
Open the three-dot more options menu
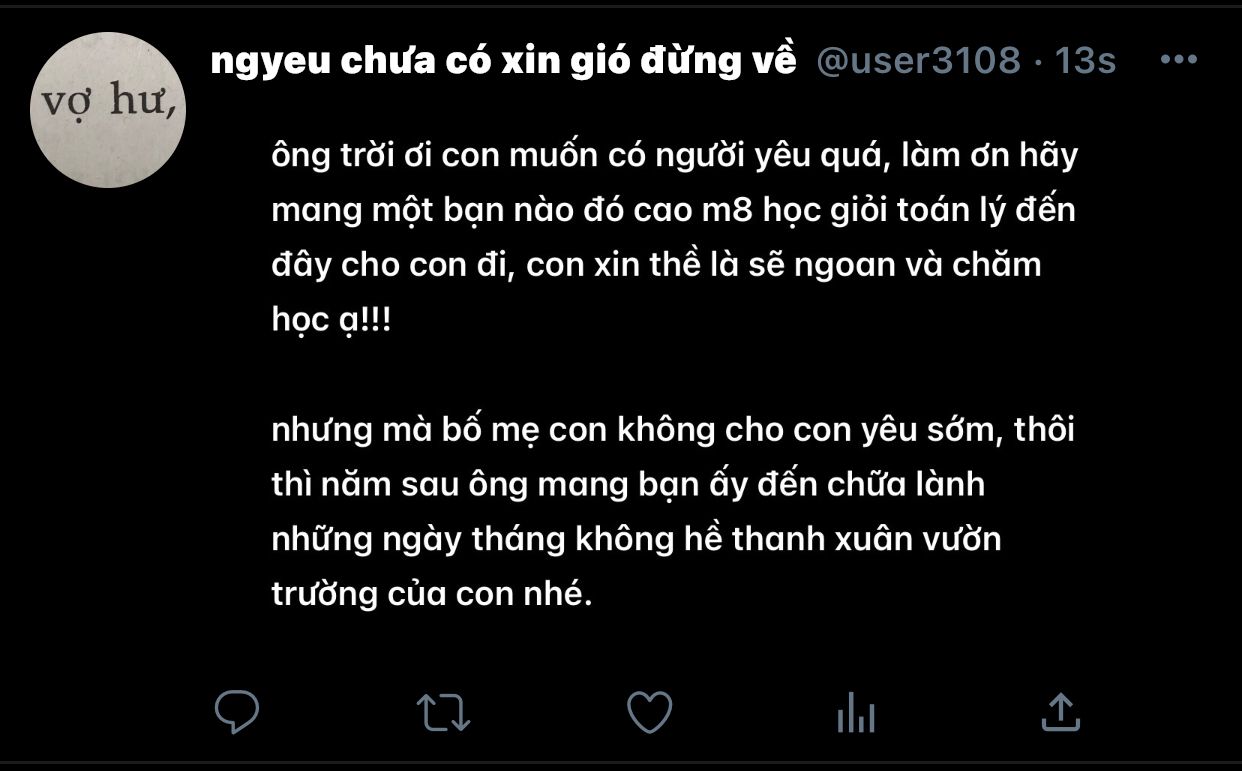(x=1178, y=60)
